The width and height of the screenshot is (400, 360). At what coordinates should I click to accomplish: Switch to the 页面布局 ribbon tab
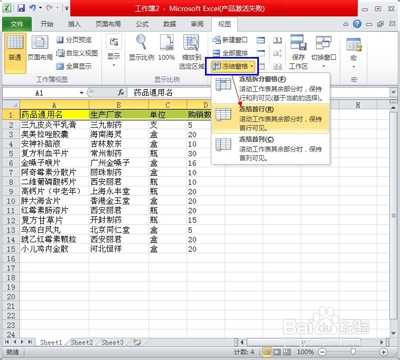[x=108, y=24]
